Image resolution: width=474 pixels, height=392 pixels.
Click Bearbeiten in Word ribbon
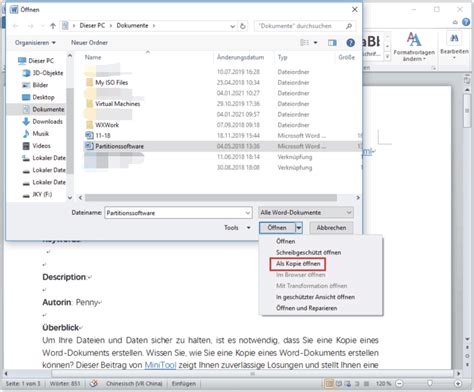pos(454,46)
